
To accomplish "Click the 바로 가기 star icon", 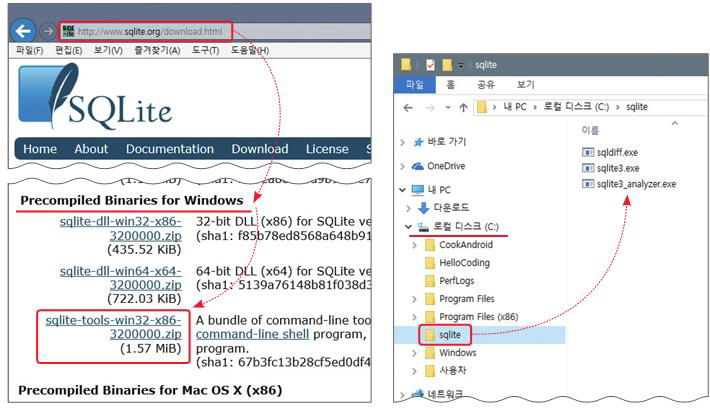I will click(x=418, y=142).
